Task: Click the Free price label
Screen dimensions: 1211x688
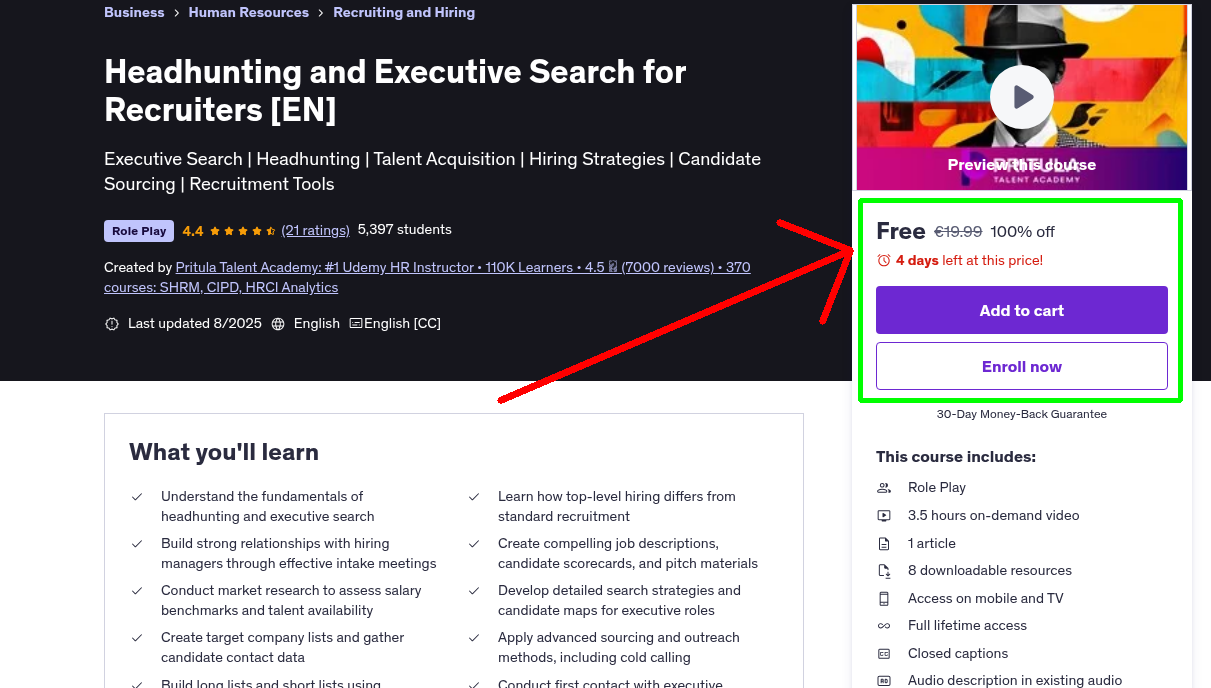Action: point(901,231)
